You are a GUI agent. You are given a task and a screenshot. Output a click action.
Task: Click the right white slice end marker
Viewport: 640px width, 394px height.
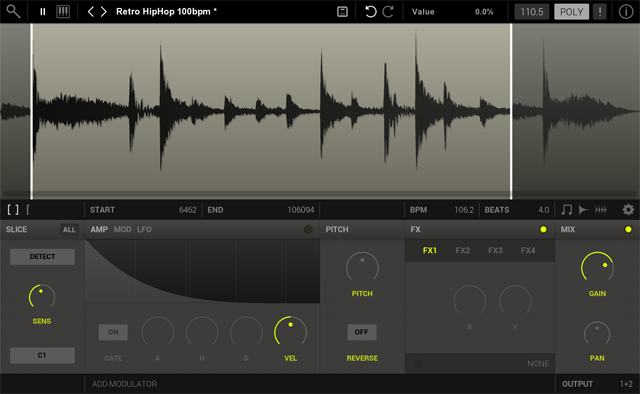coord(511,111)
